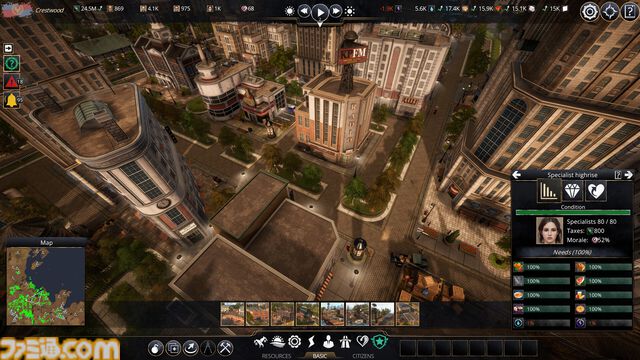Slow down game speed with rewind button
This screenshot has width=640, height=360.
(304, 11)
